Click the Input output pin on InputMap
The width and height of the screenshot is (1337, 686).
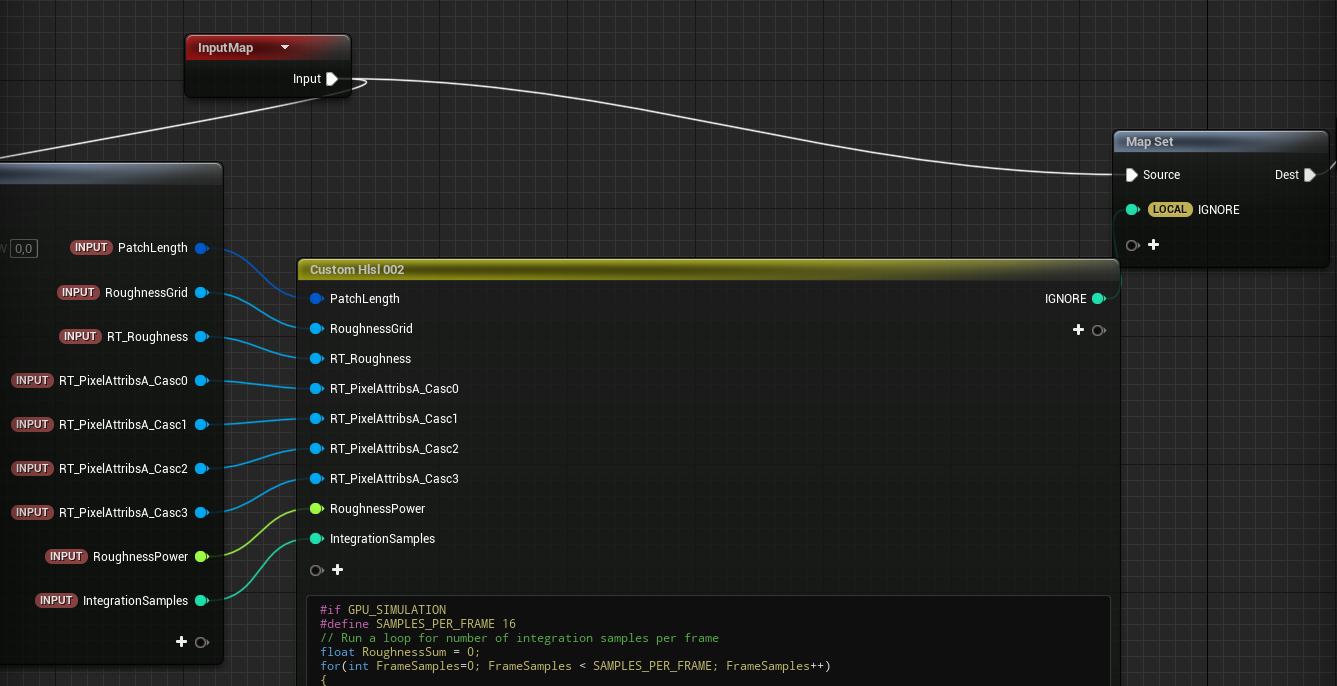pyautogui.click(x=332, y=79)
